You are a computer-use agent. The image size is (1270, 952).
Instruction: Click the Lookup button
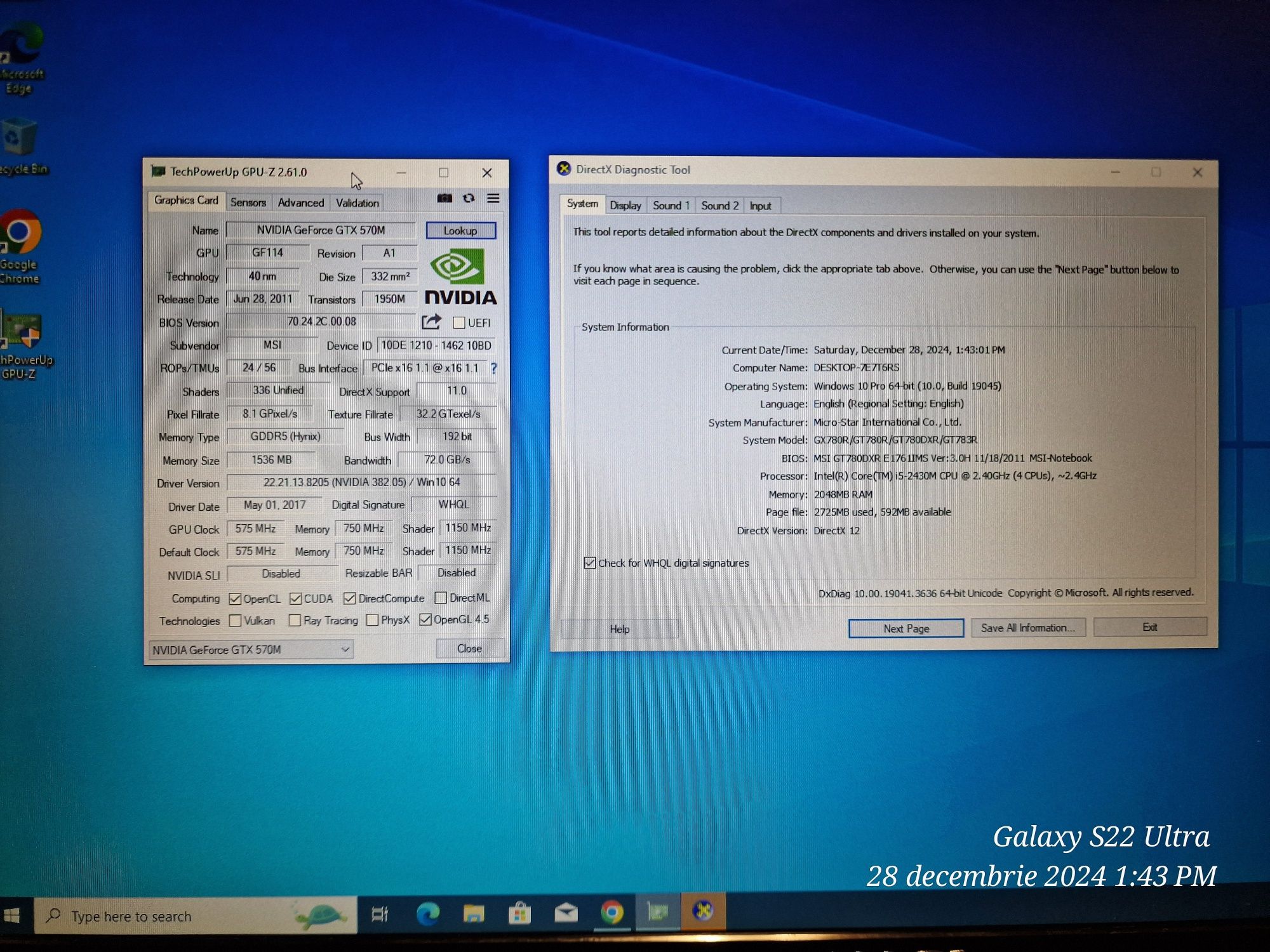pyautogui.click(x=460, y=230)
